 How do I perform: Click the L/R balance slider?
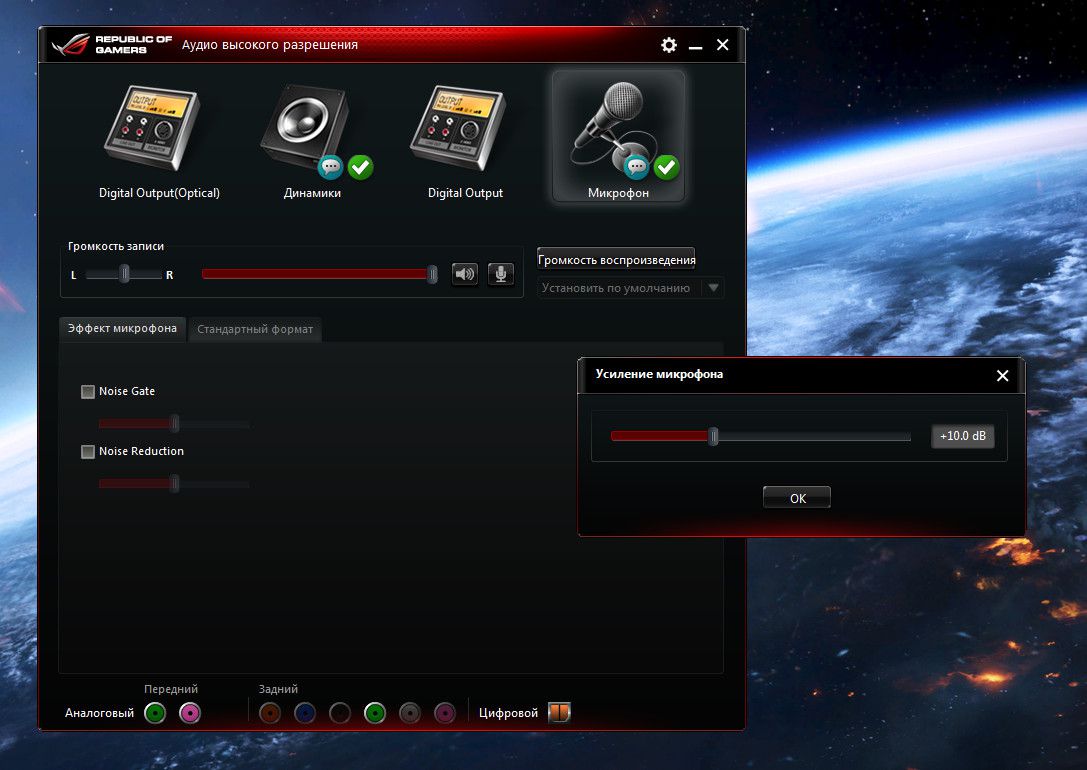(124, 274)
